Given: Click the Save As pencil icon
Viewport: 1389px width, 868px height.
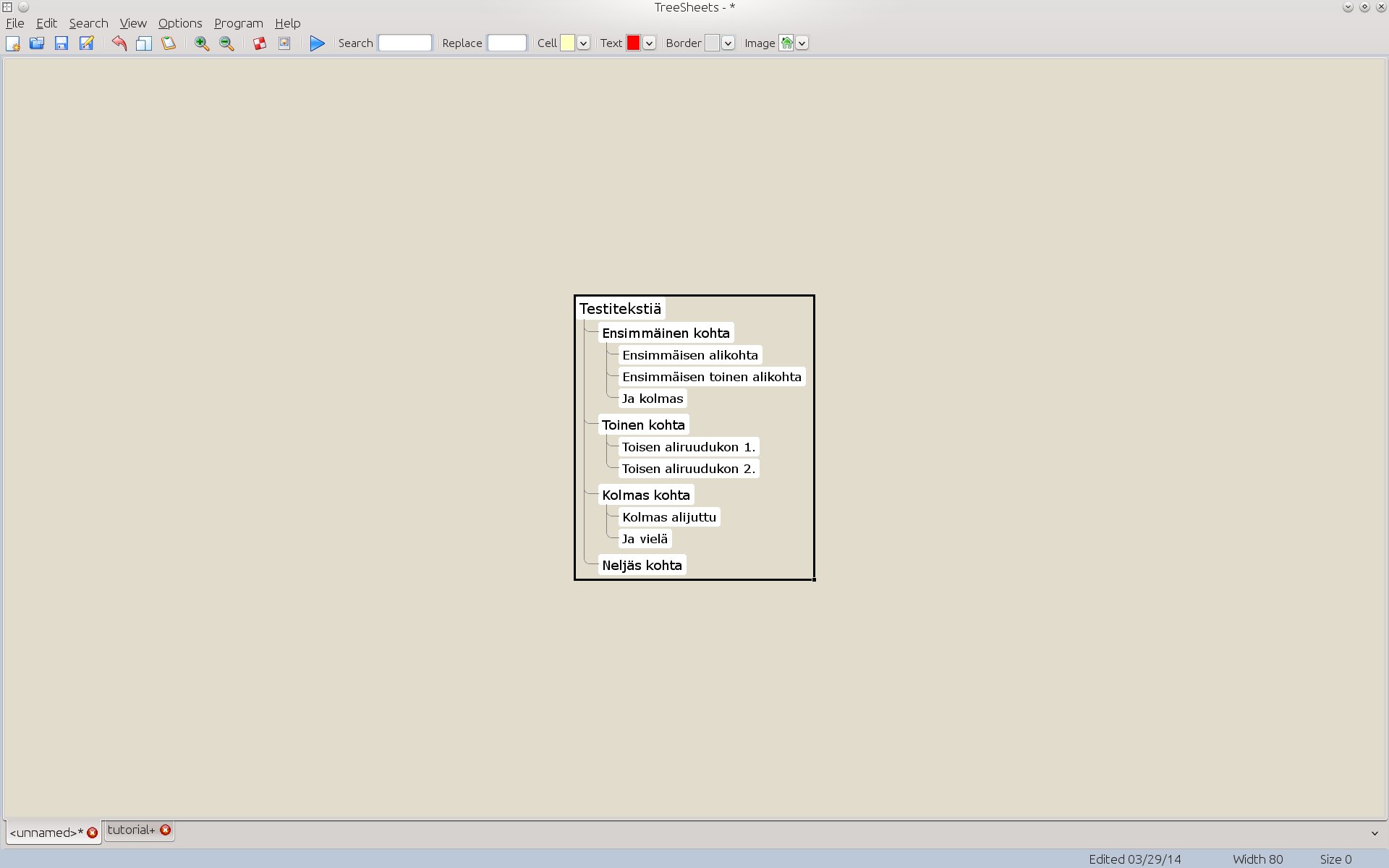Looking at the screenshot, I should tap(86, 43).
